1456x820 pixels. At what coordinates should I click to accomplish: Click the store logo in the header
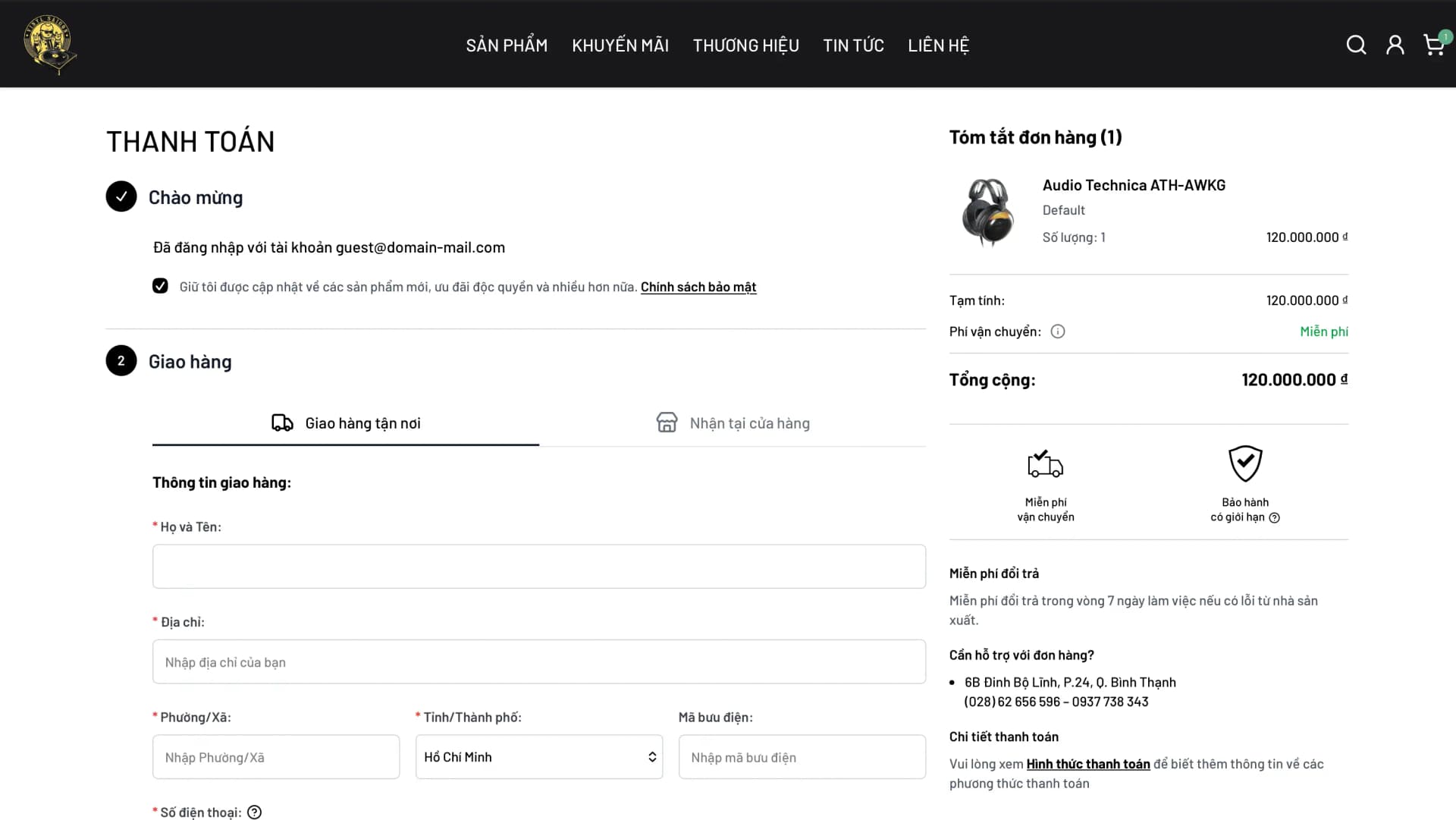coord(50,44)
